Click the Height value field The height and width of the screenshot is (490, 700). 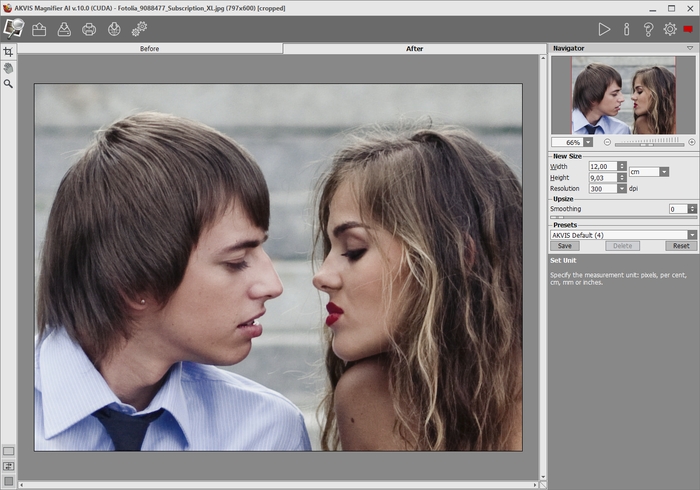tap(603, 178)
